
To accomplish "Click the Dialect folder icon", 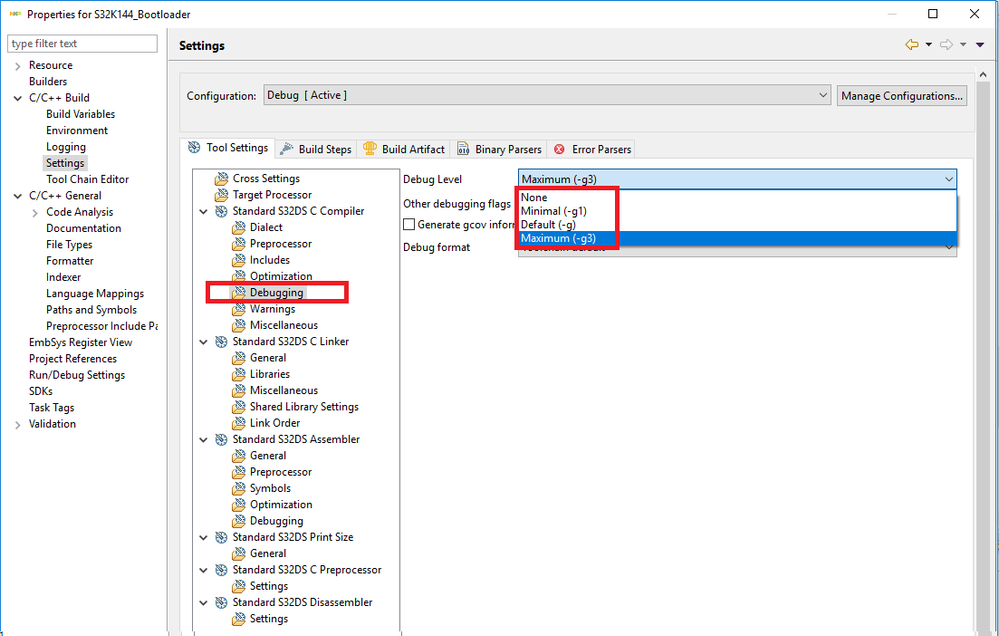I will click(238, 228).
